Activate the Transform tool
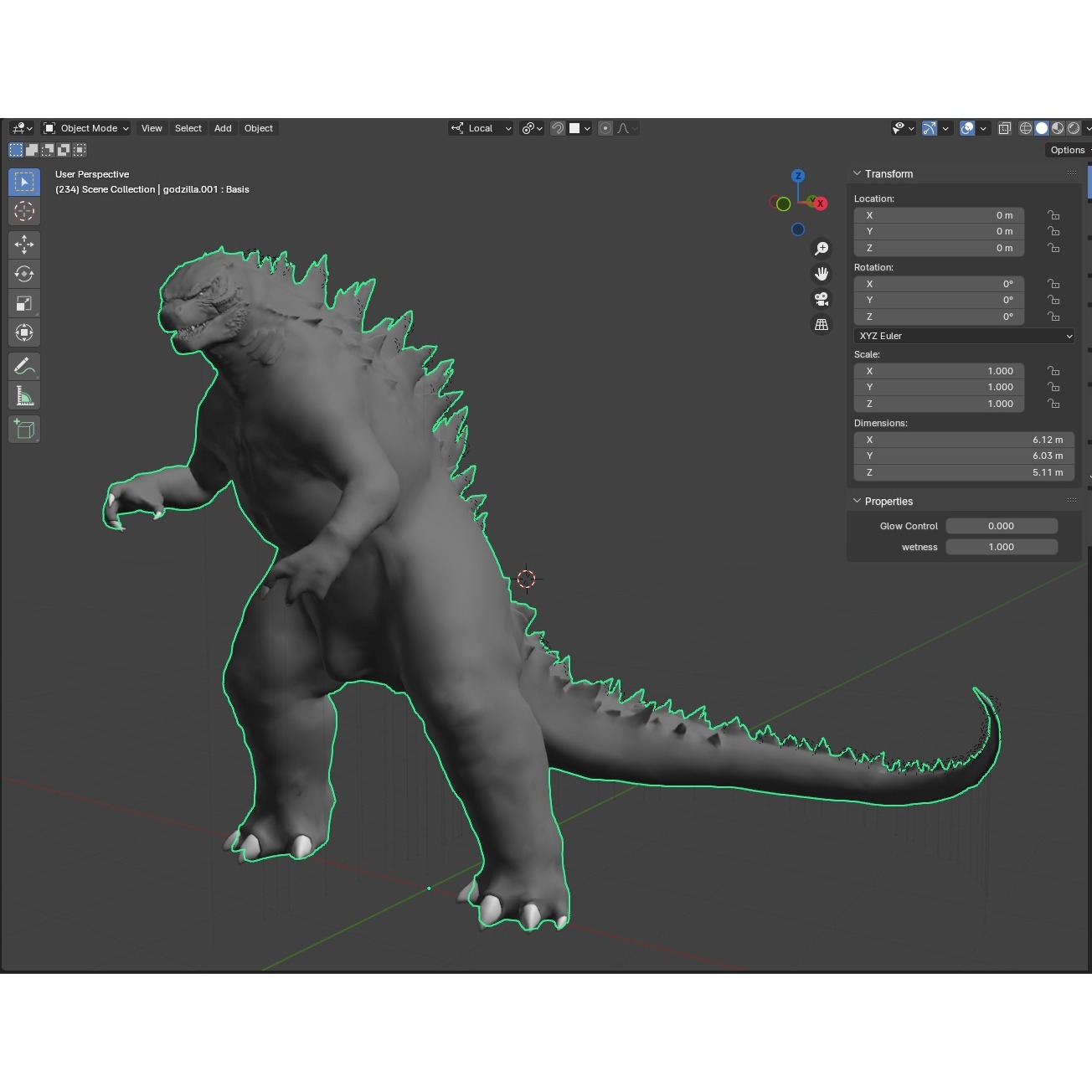This screenshot has width=1092, height=1092. [x=24, y=332]
